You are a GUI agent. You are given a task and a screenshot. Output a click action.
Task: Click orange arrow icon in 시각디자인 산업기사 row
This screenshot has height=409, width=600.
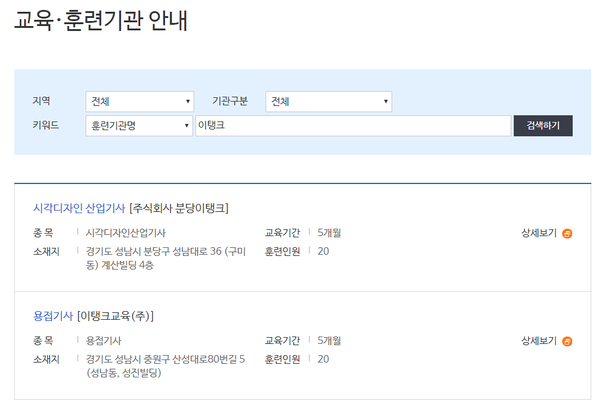pos(567,233)
